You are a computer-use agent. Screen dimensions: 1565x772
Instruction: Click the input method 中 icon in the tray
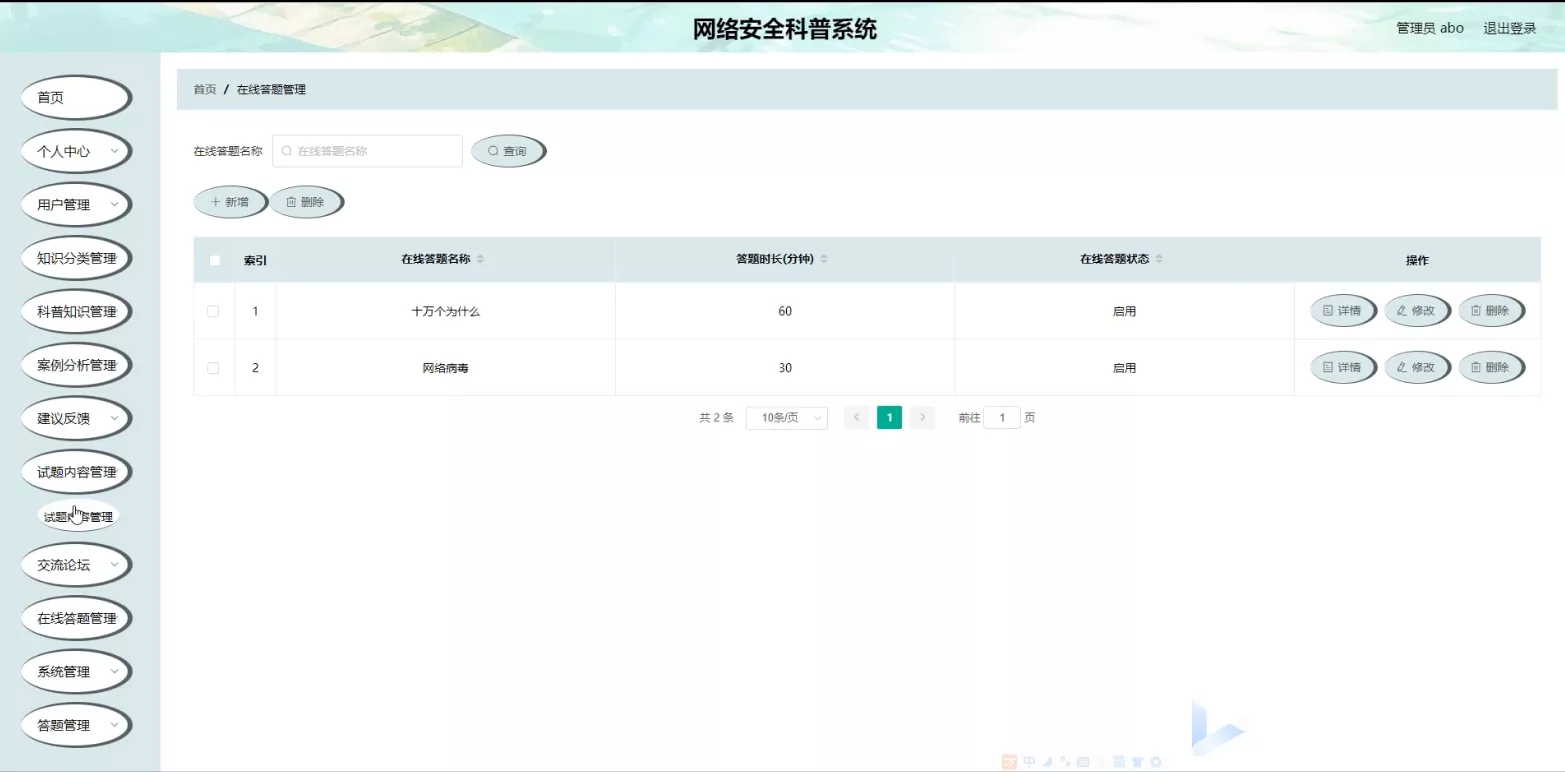click(1029, 760)
